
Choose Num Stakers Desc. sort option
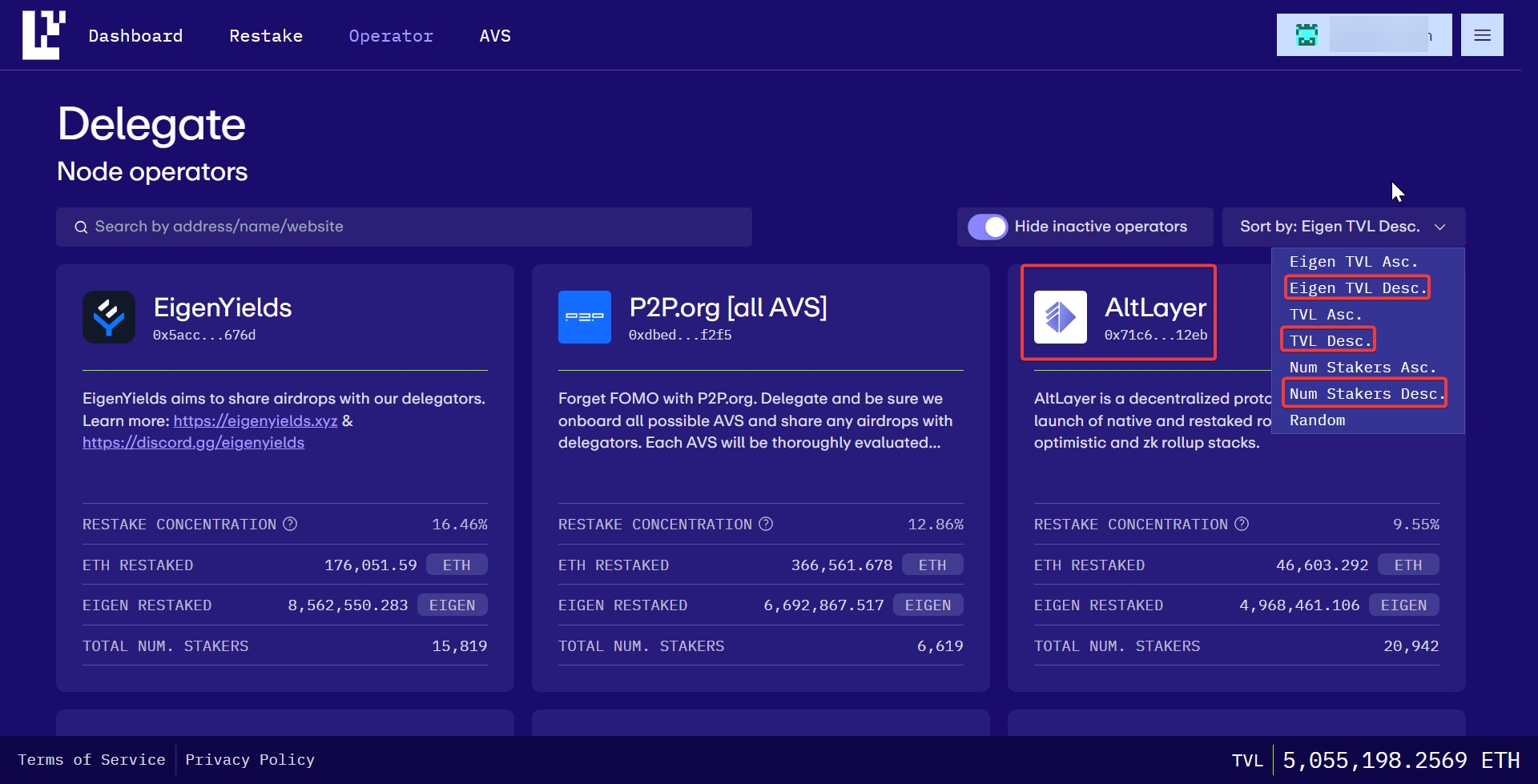click(1365, 393)
